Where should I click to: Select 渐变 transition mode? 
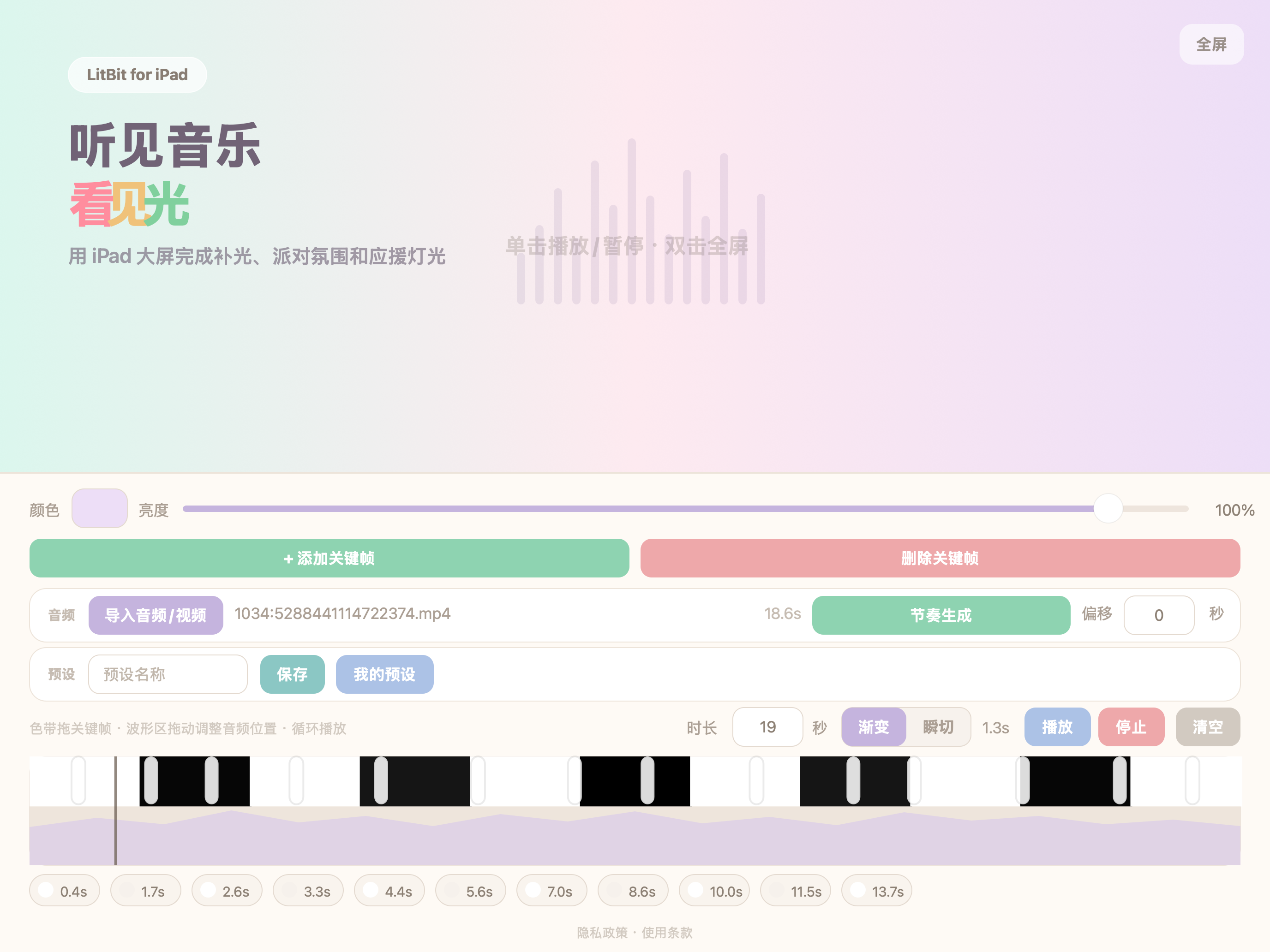tap(874, 727)
